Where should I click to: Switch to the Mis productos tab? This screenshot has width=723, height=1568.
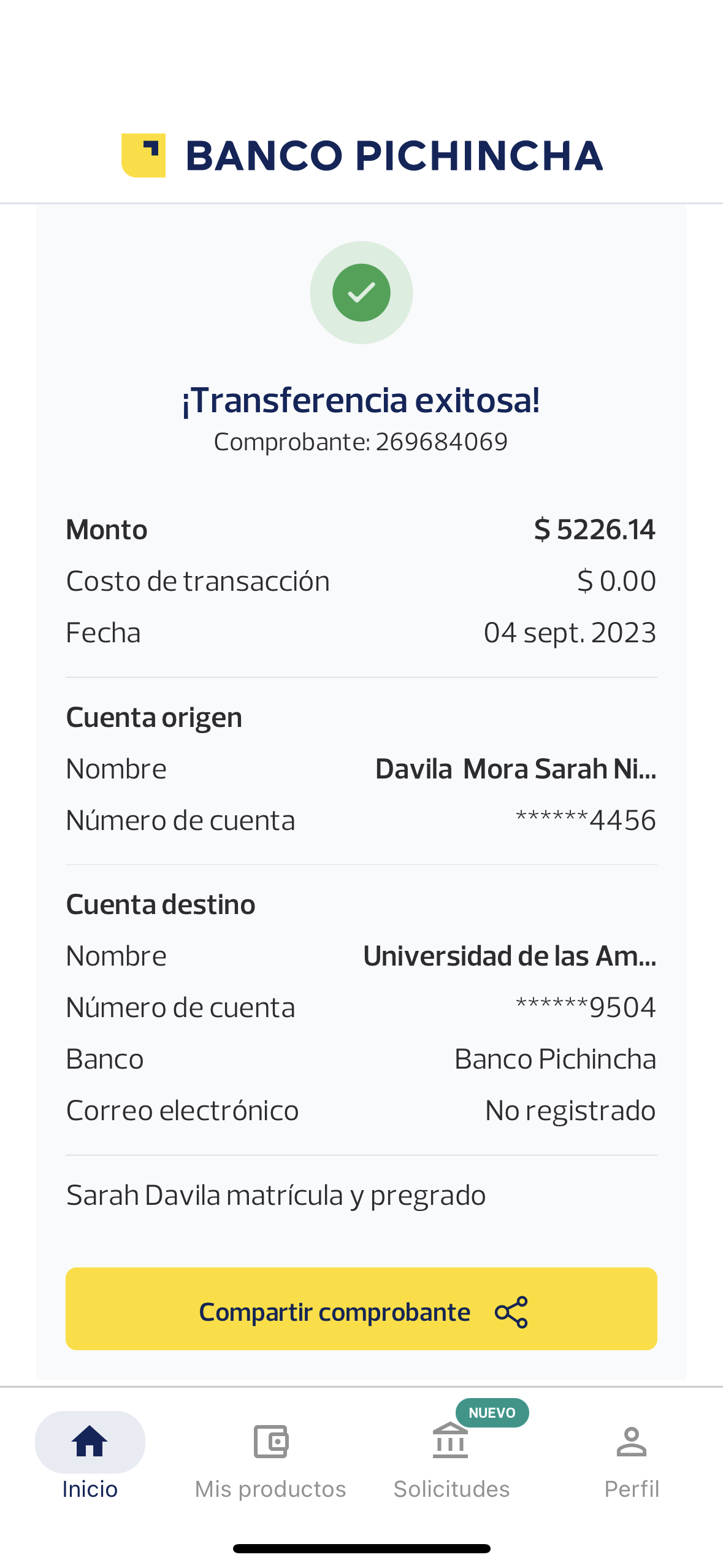[270, 1489]
